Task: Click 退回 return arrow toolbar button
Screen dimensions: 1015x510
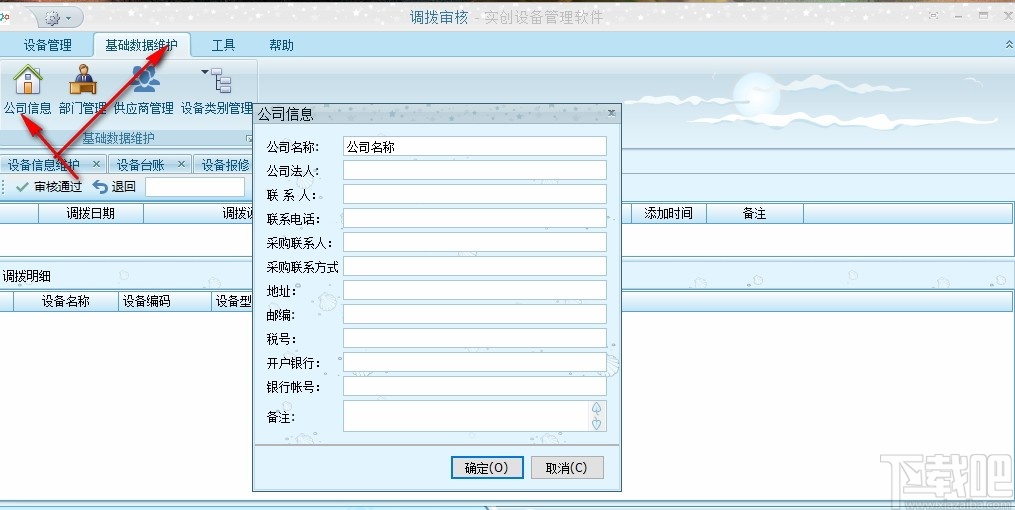Action: (x=115, y=187)
